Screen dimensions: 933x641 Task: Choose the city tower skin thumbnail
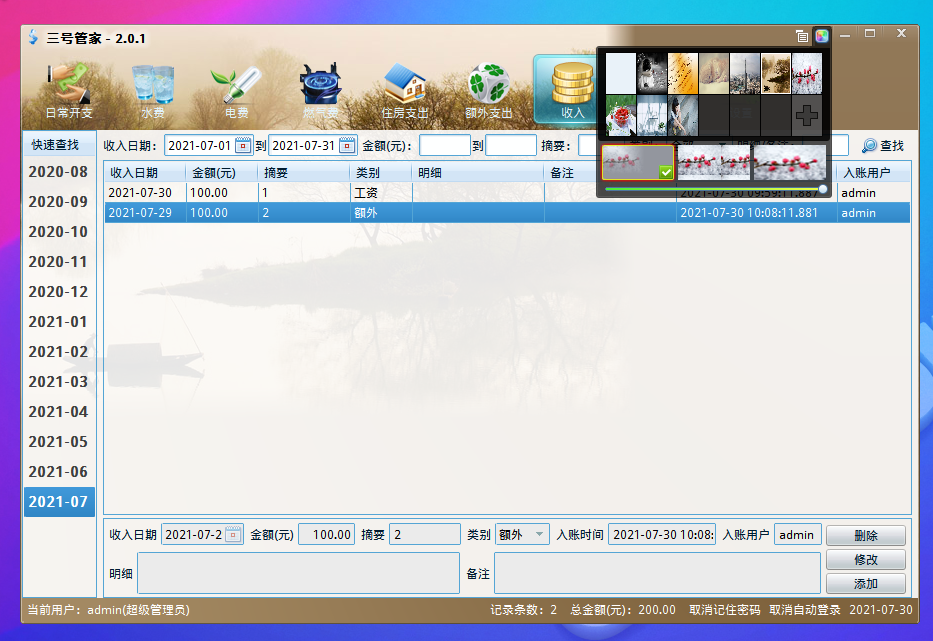[x=744, y=73]
